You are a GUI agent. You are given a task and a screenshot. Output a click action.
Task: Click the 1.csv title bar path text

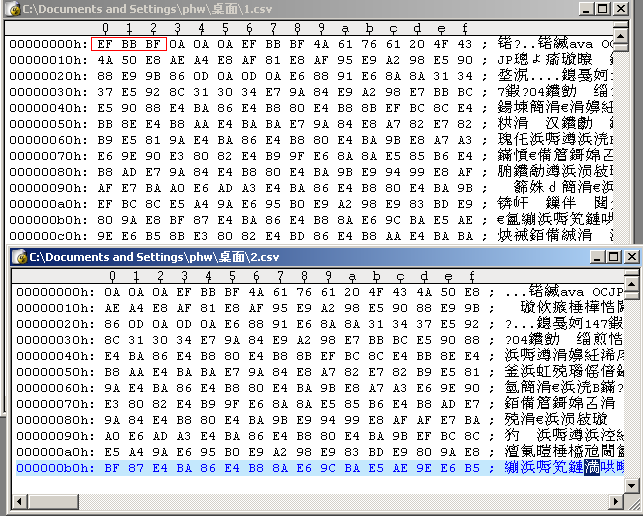tap(147, 9)
